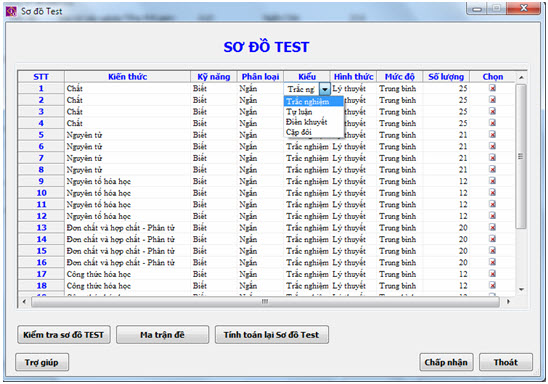The height and width of the screenshot is (384, 548).
Task: Click the Chọn column header
Action: (492, 77)
